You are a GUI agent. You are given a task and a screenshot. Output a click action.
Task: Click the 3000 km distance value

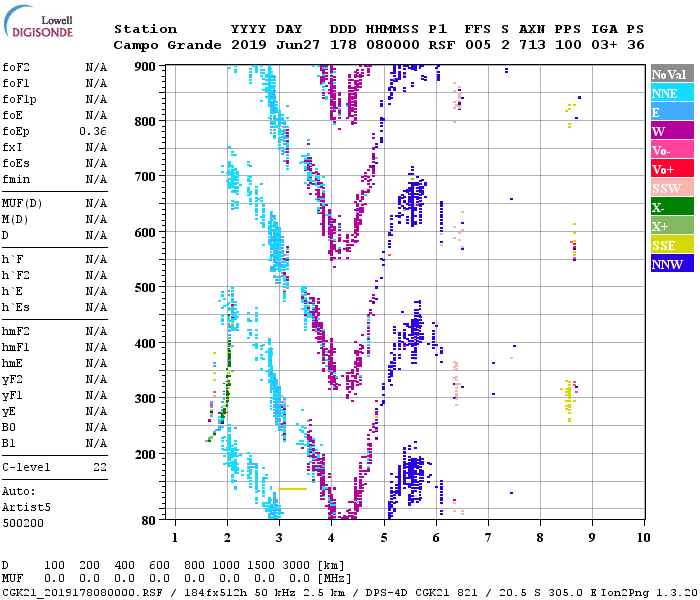[x=296, y=566]
